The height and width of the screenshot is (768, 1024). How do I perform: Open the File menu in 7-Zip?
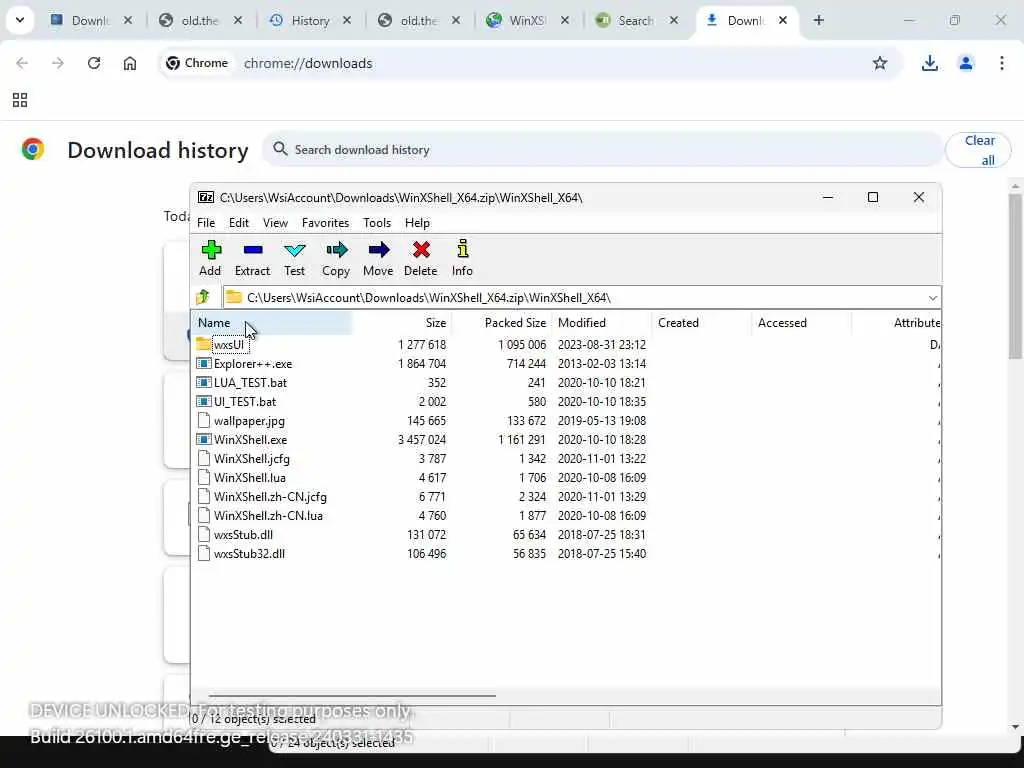coord(206,223)
